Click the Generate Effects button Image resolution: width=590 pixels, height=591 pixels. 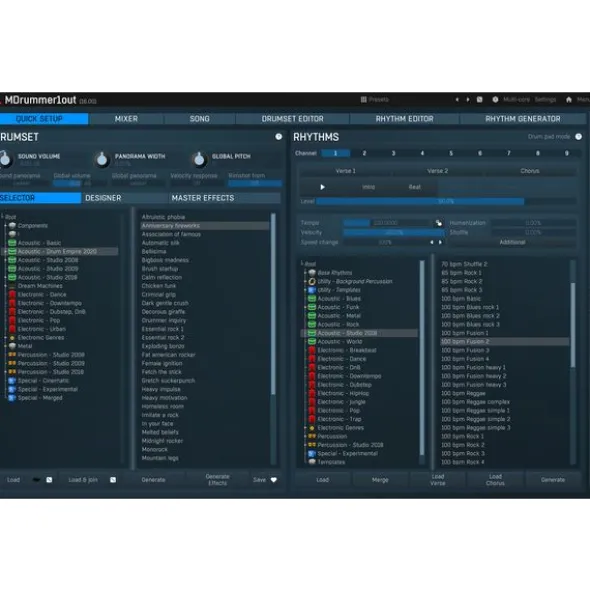pyautogui.click(x=217, y=480)
